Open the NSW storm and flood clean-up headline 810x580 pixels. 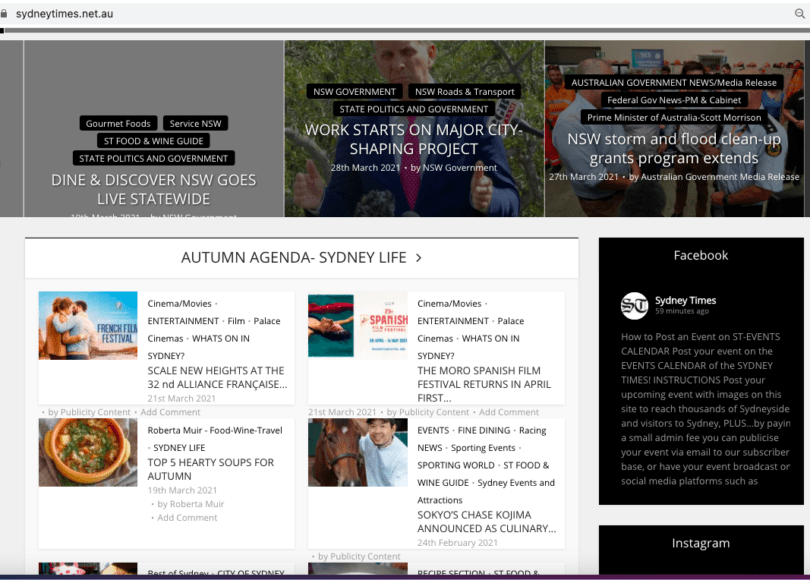coord(674,148)
